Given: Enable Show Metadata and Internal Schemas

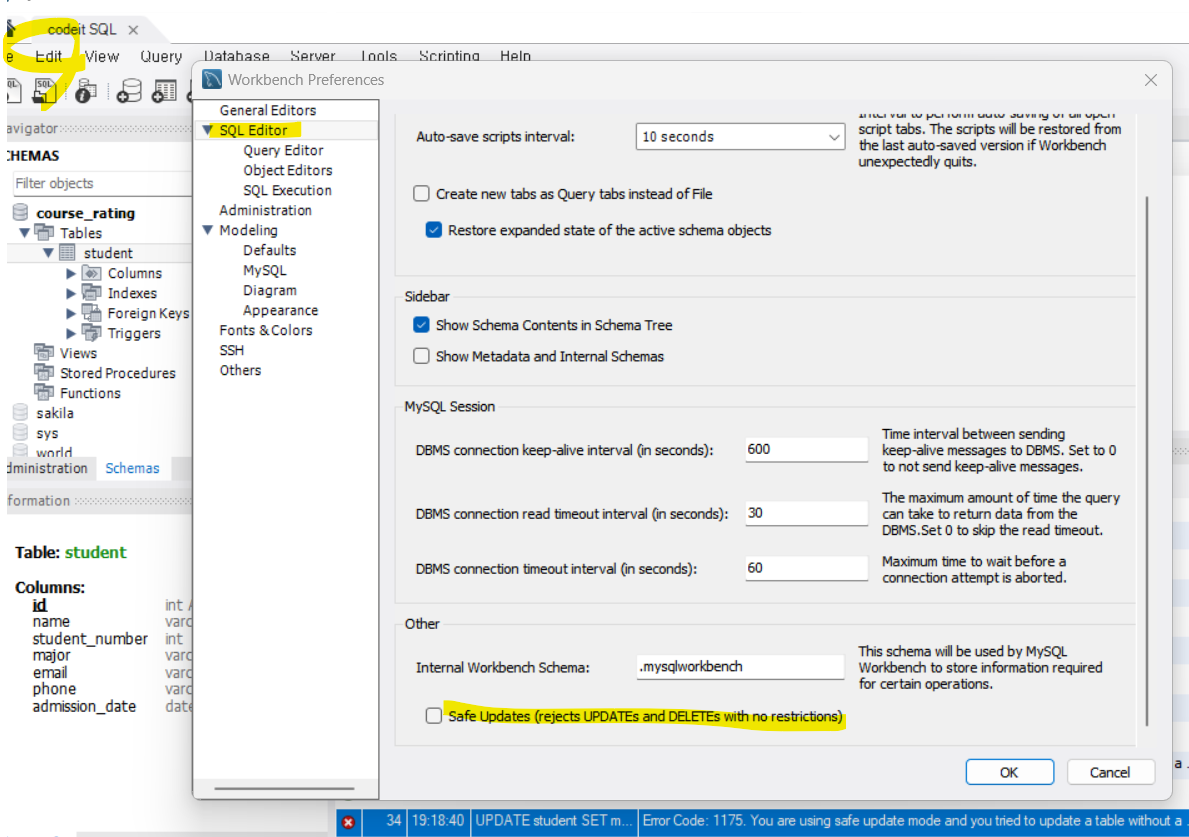Looking at the screenshot, I should (421, 356).
